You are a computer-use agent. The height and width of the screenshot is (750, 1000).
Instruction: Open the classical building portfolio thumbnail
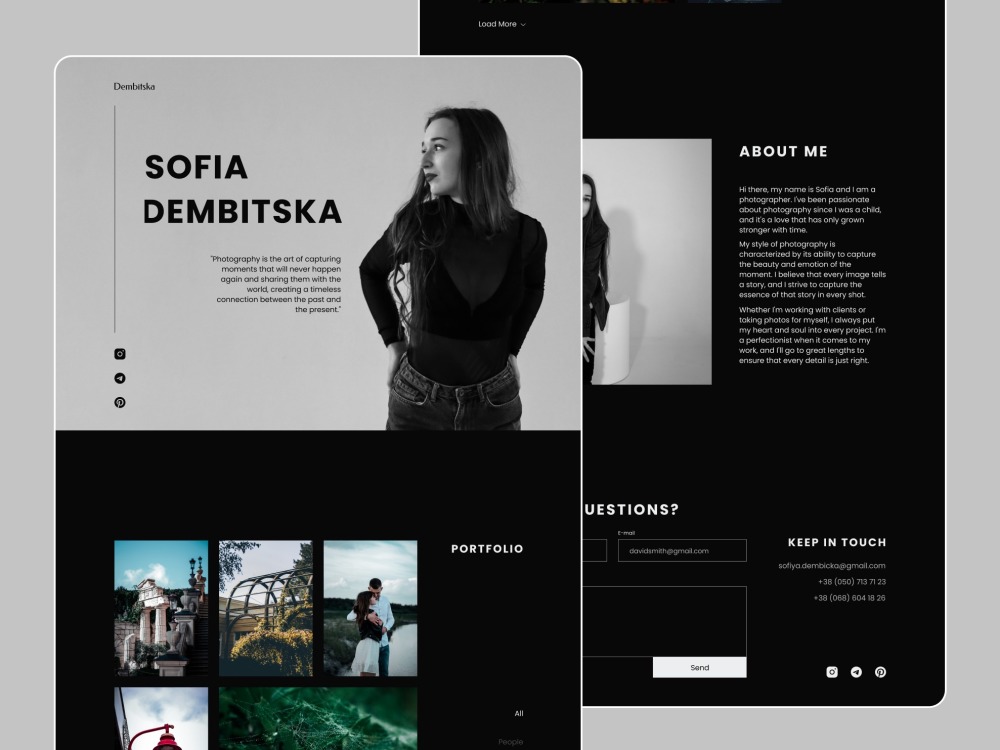161,608
